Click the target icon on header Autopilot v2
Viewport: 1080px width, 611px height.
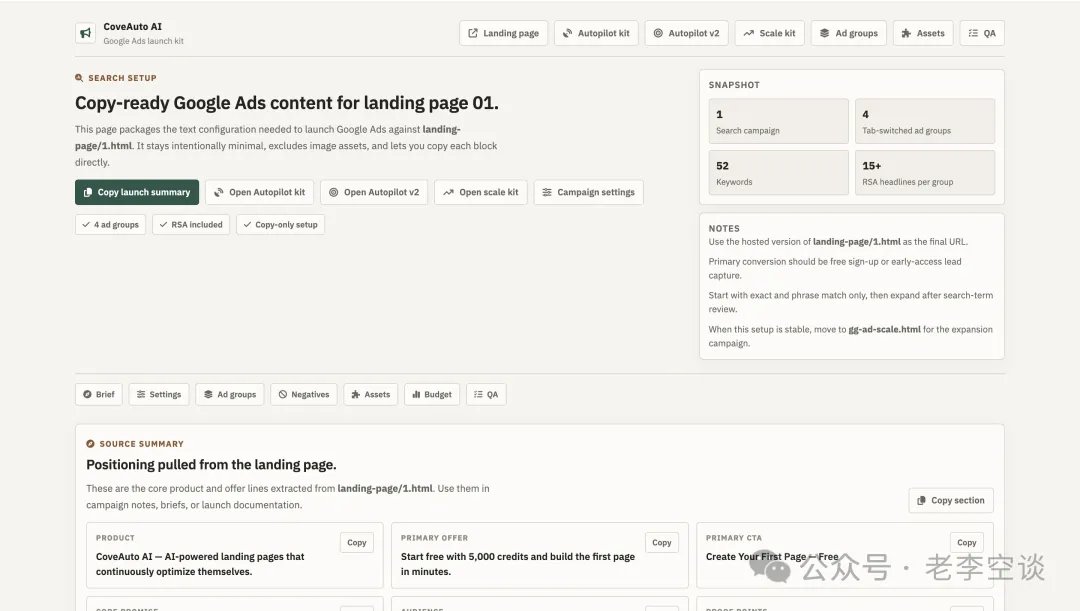tap(658, 33)
